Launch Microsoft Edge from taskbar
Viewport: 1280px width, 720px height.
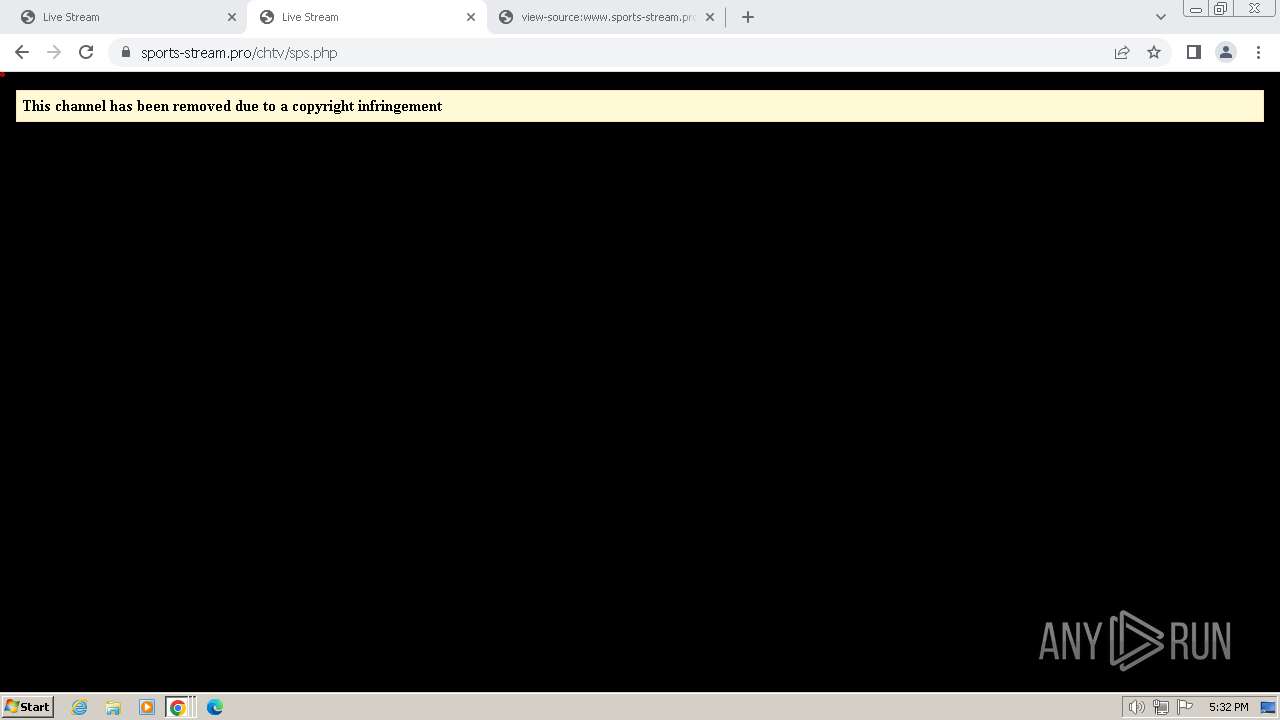pos(214,707)
